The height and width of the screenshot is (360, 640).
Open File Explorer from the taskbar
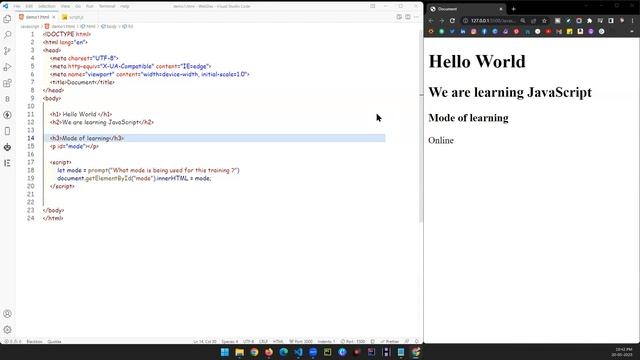point(240,352)
